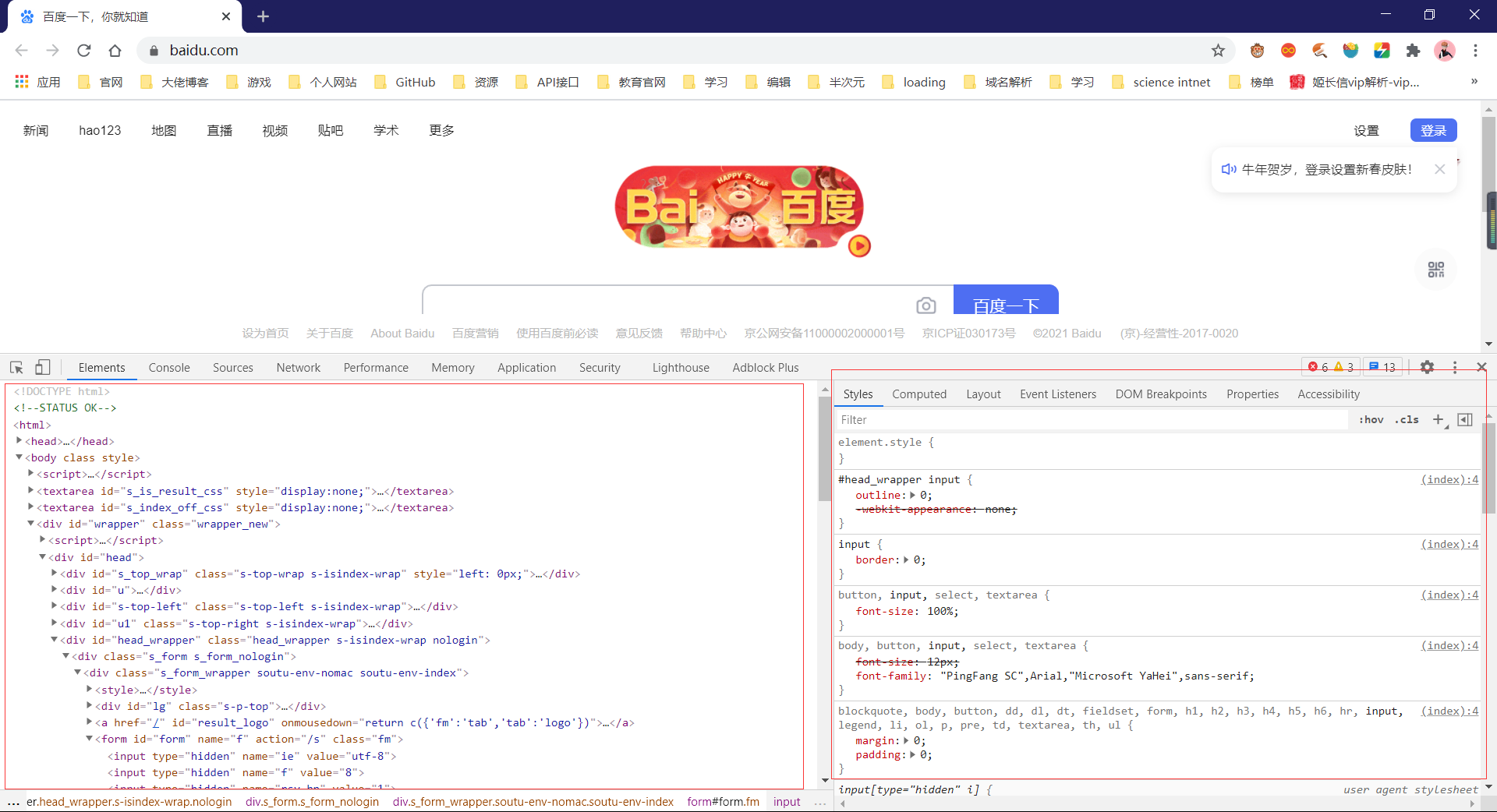Expand the div#lg node
1497x812 pixels.
point(89,706)
